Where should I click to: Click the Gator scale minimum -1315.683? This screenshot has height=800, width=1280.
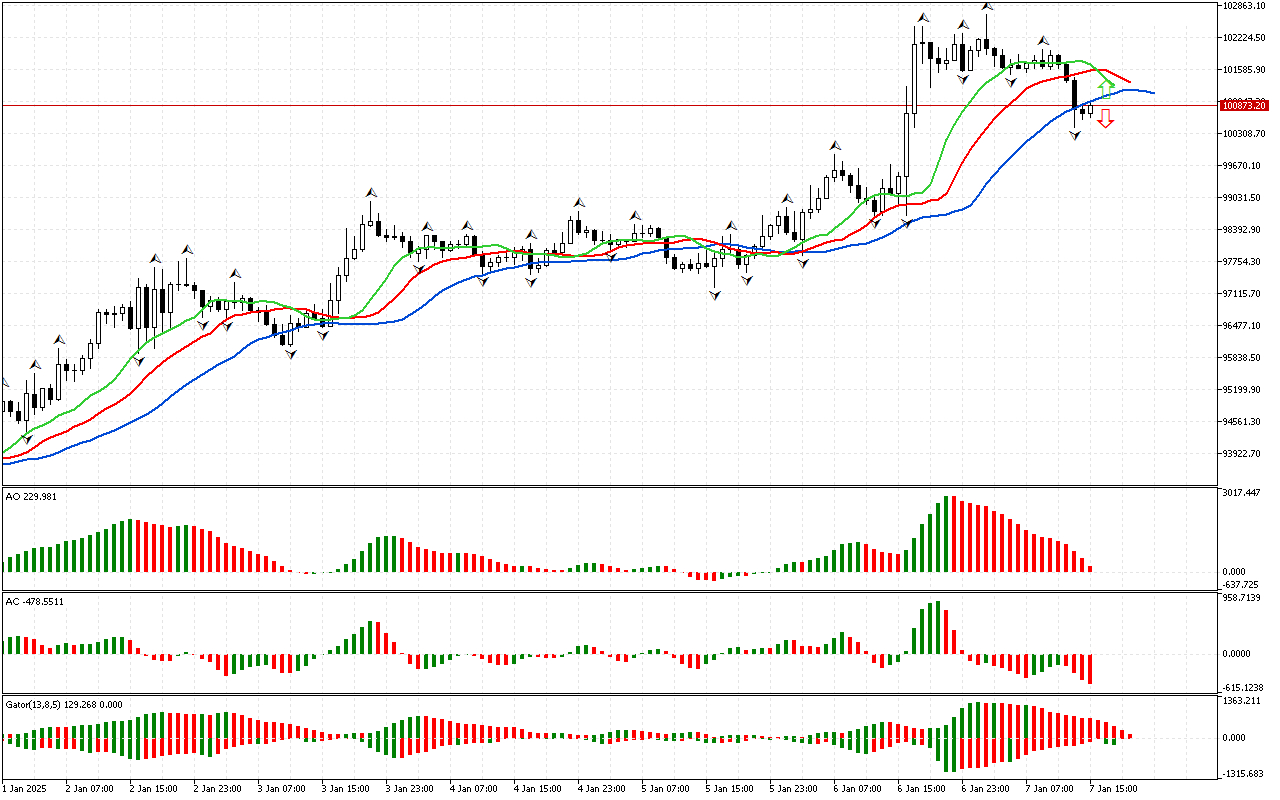pyautogui.click(x=1243, y=774)
